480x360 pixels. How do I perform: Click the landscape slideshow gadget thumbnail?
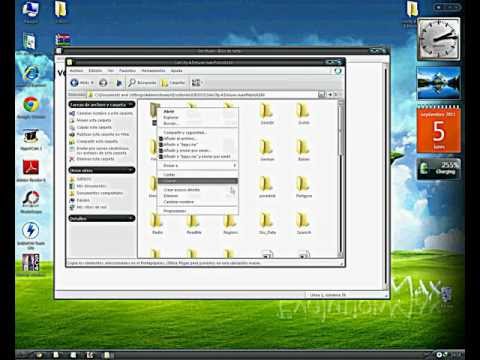coord(439,83)
